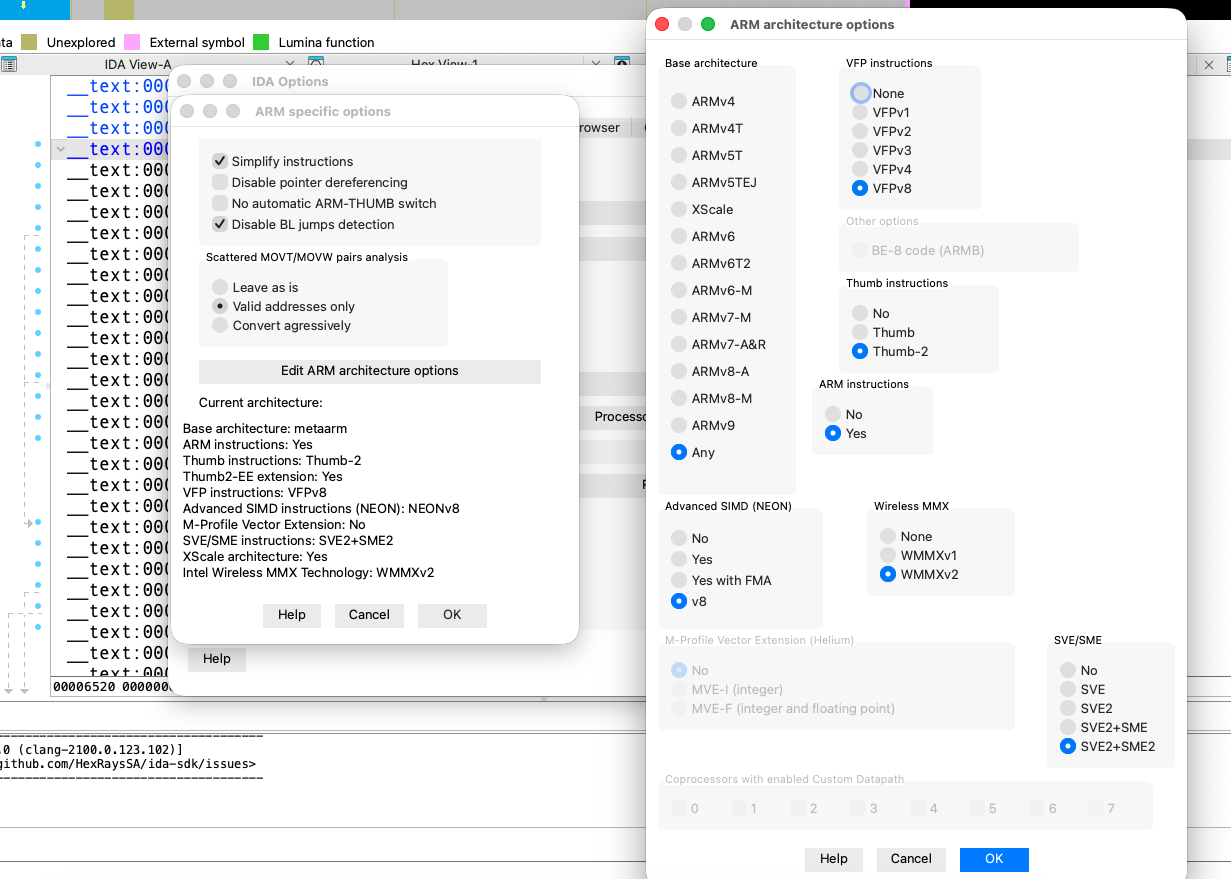
Task: Enable Disable pointer dereferencing checkbox
Action: click(x=220, y=182)
